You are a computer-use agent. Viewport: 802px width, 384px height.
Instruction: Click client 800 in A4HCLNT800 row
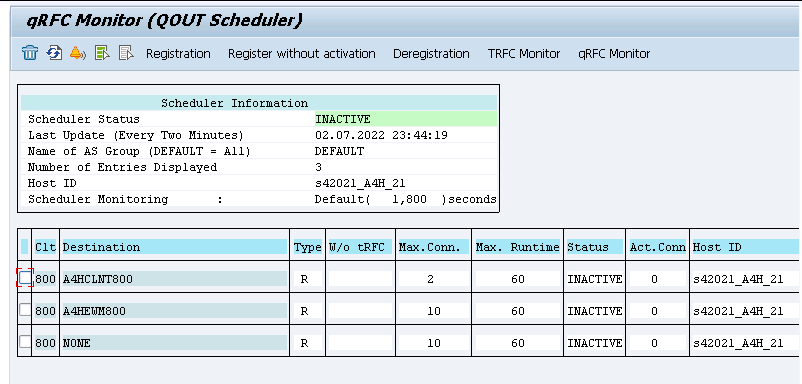46,279
